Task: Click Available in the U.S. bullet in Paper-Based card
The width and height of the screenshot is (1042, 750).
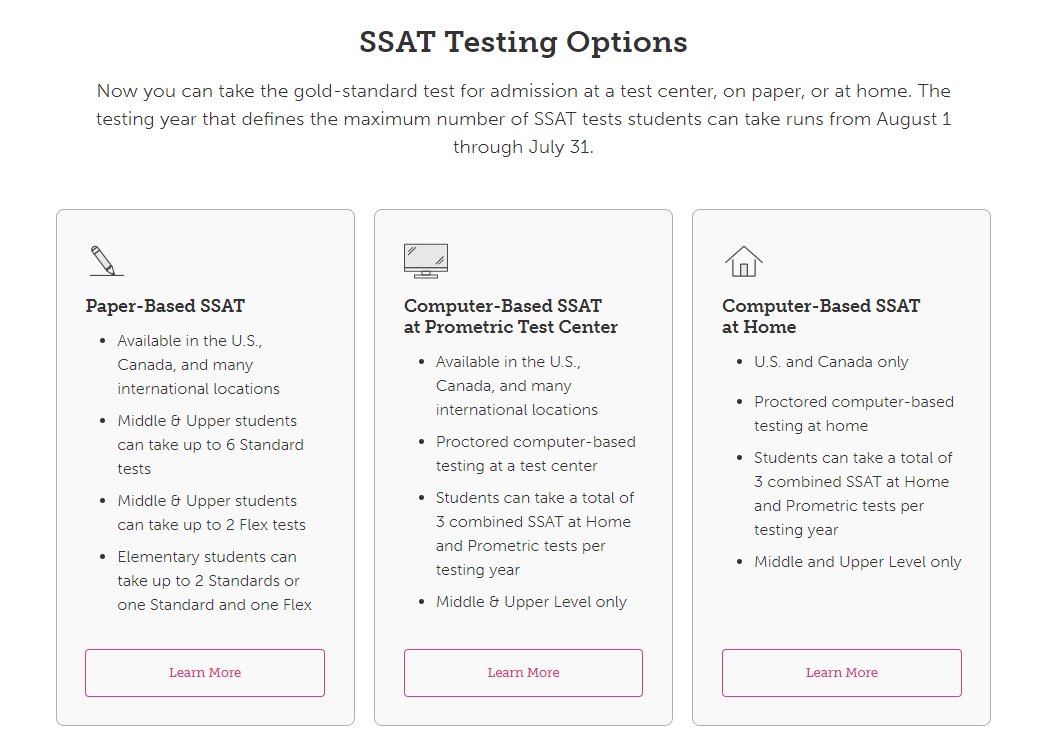Action: pos(198,365)
